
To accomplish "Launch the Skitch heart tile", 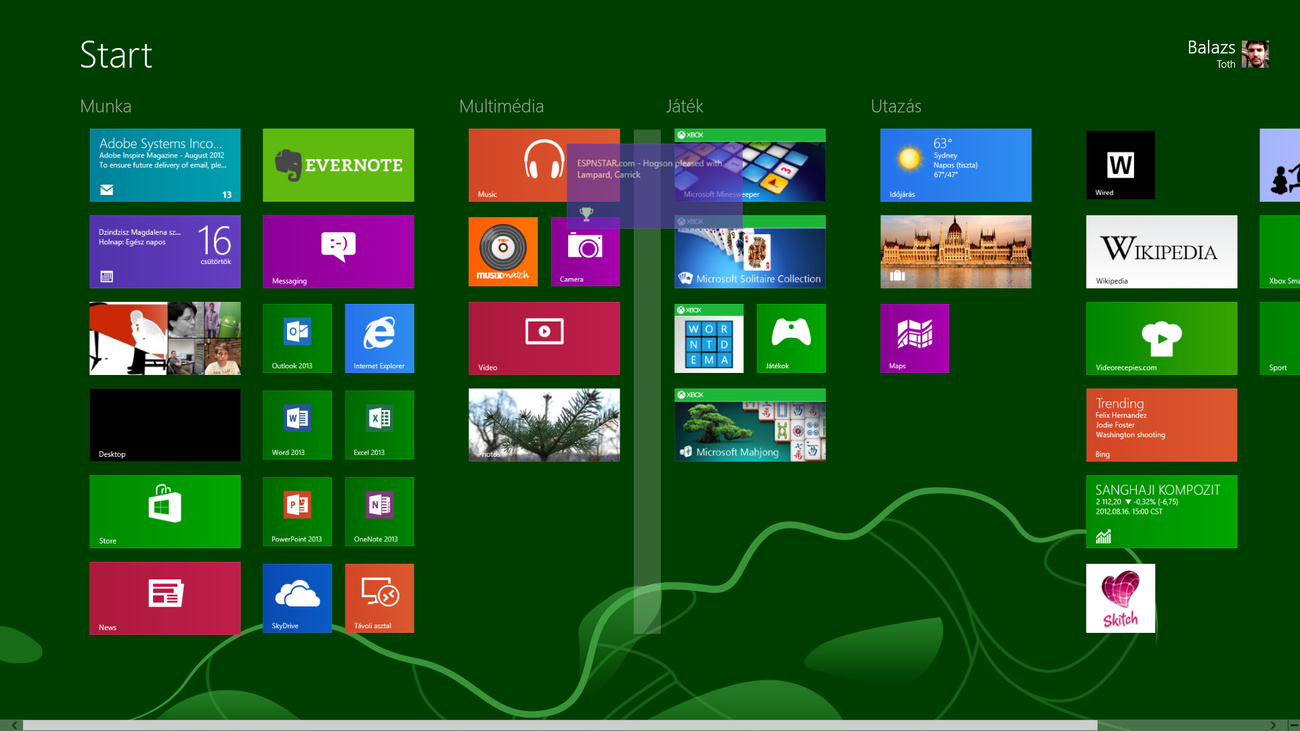I will point(1120,598).
